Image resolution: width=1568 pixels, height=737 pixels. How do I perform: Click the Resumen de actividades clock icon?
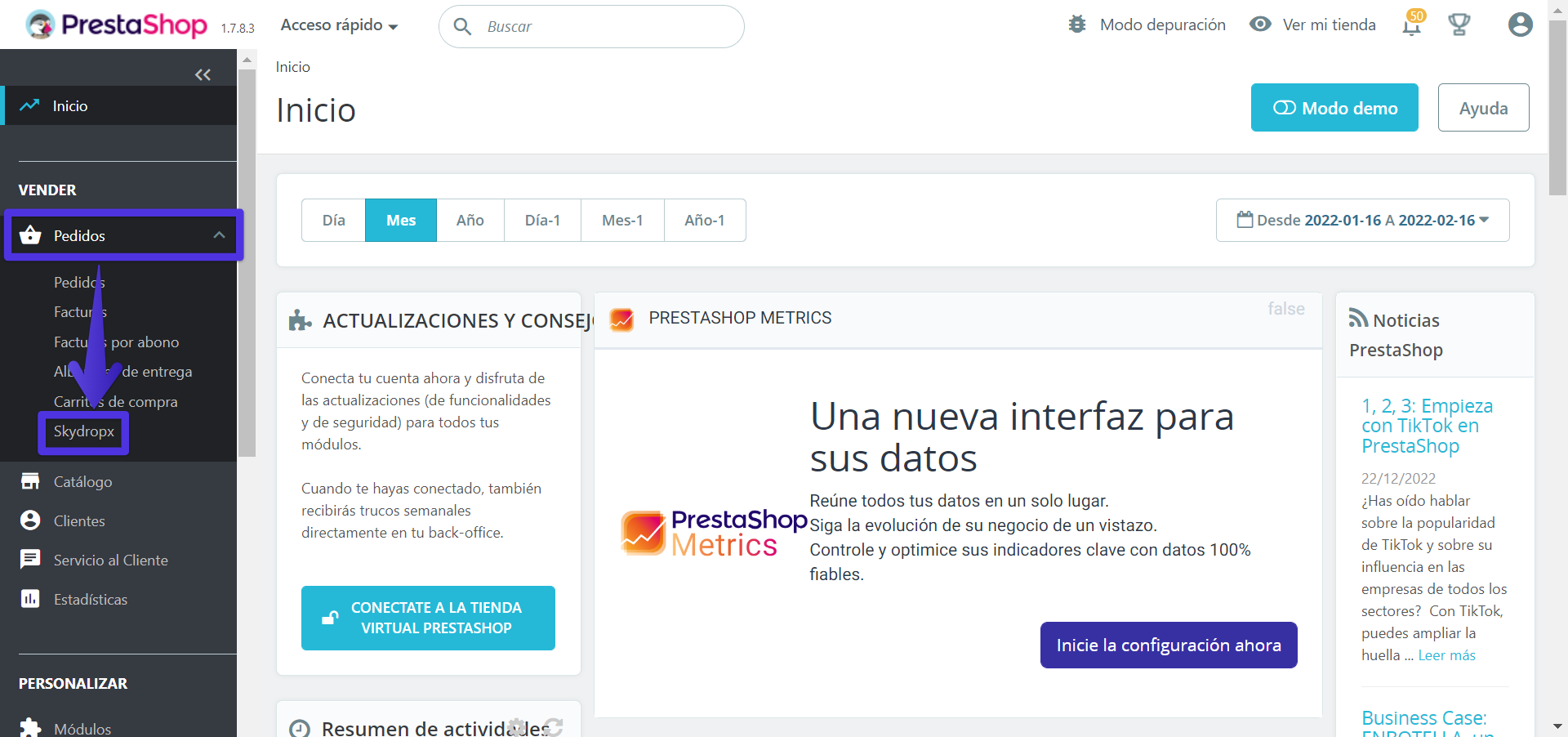click(300, 728)
